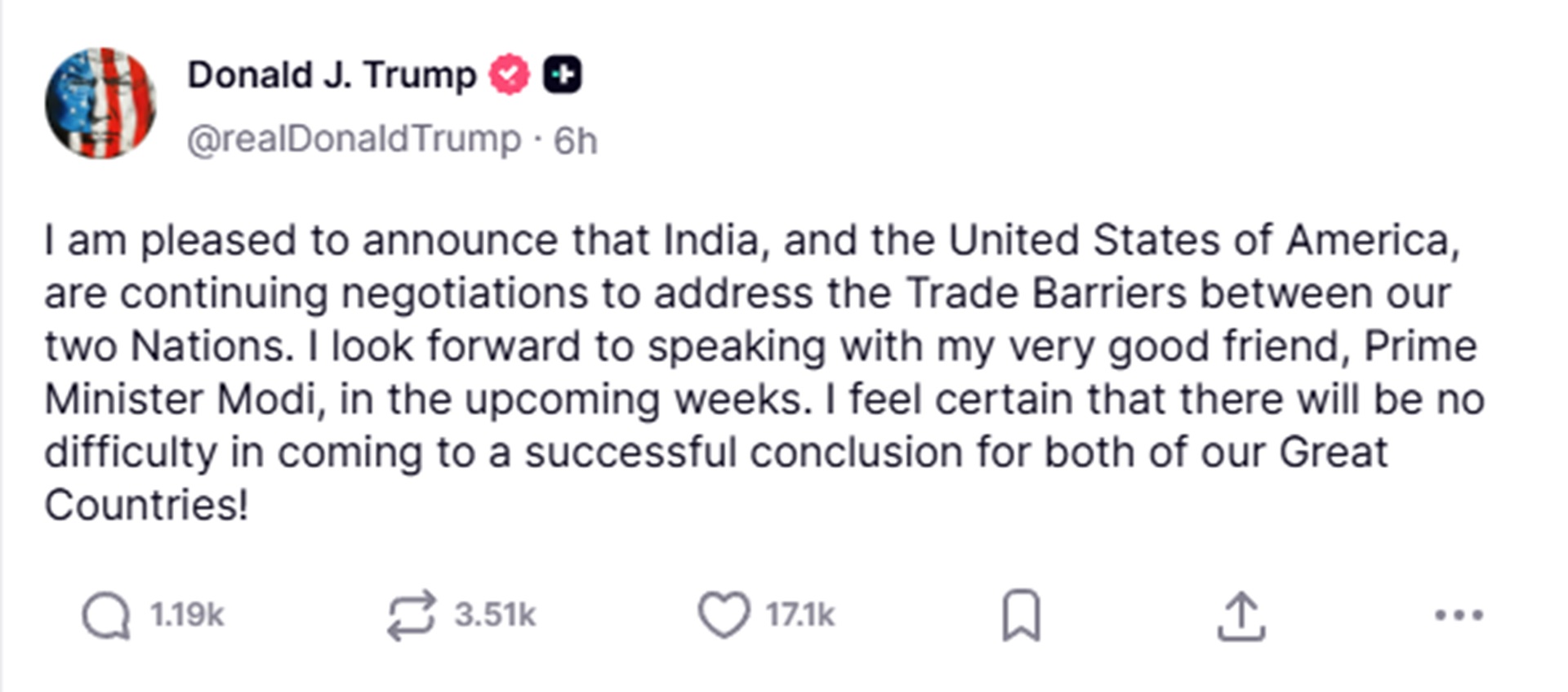Open the three-dot more options menu
Viewport: 1568px width, 692px height.
coord(1459,615)
